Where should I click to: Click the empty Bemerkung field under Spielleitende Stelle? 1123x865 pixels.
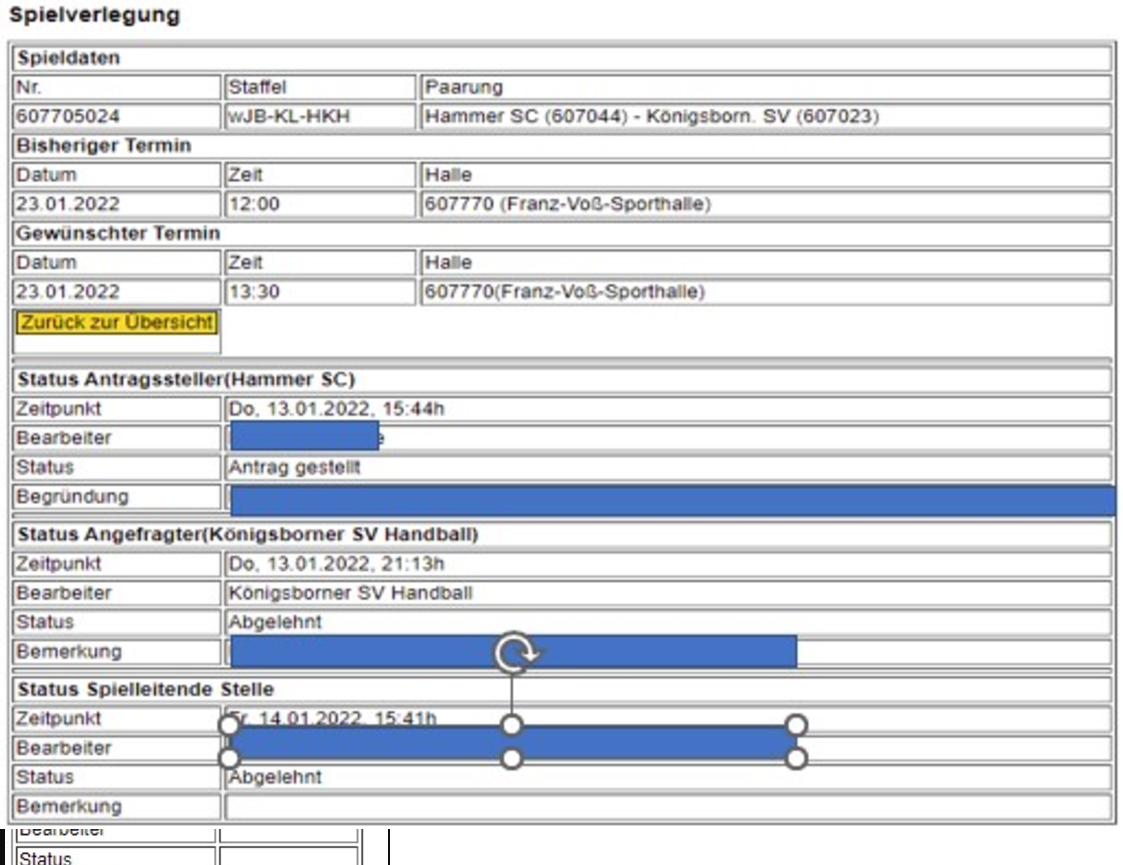[668, 807]
